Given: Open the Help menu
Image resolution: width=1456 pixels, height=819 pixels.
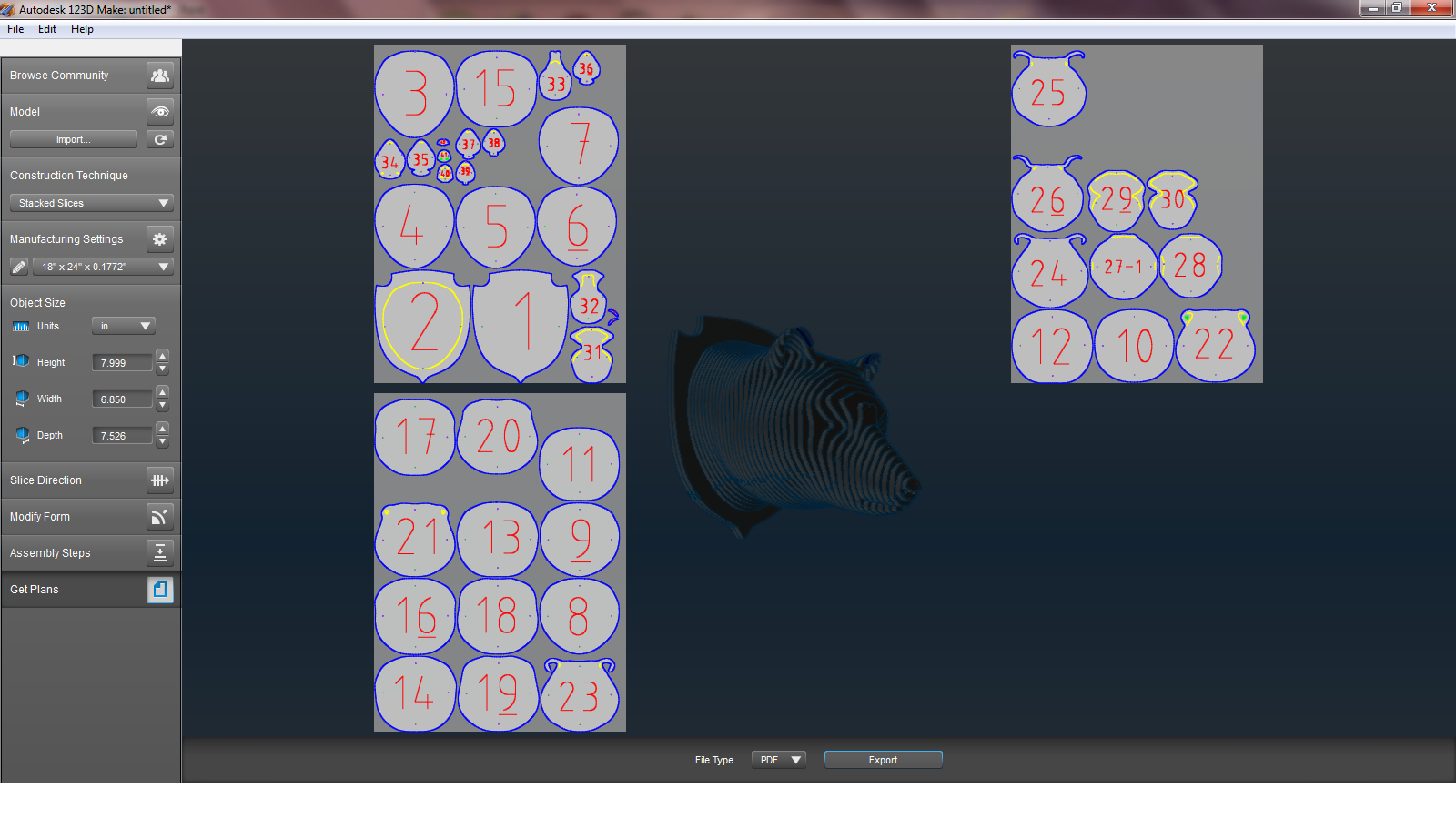Looking at the screenshot, I should [x=82, y=29].
